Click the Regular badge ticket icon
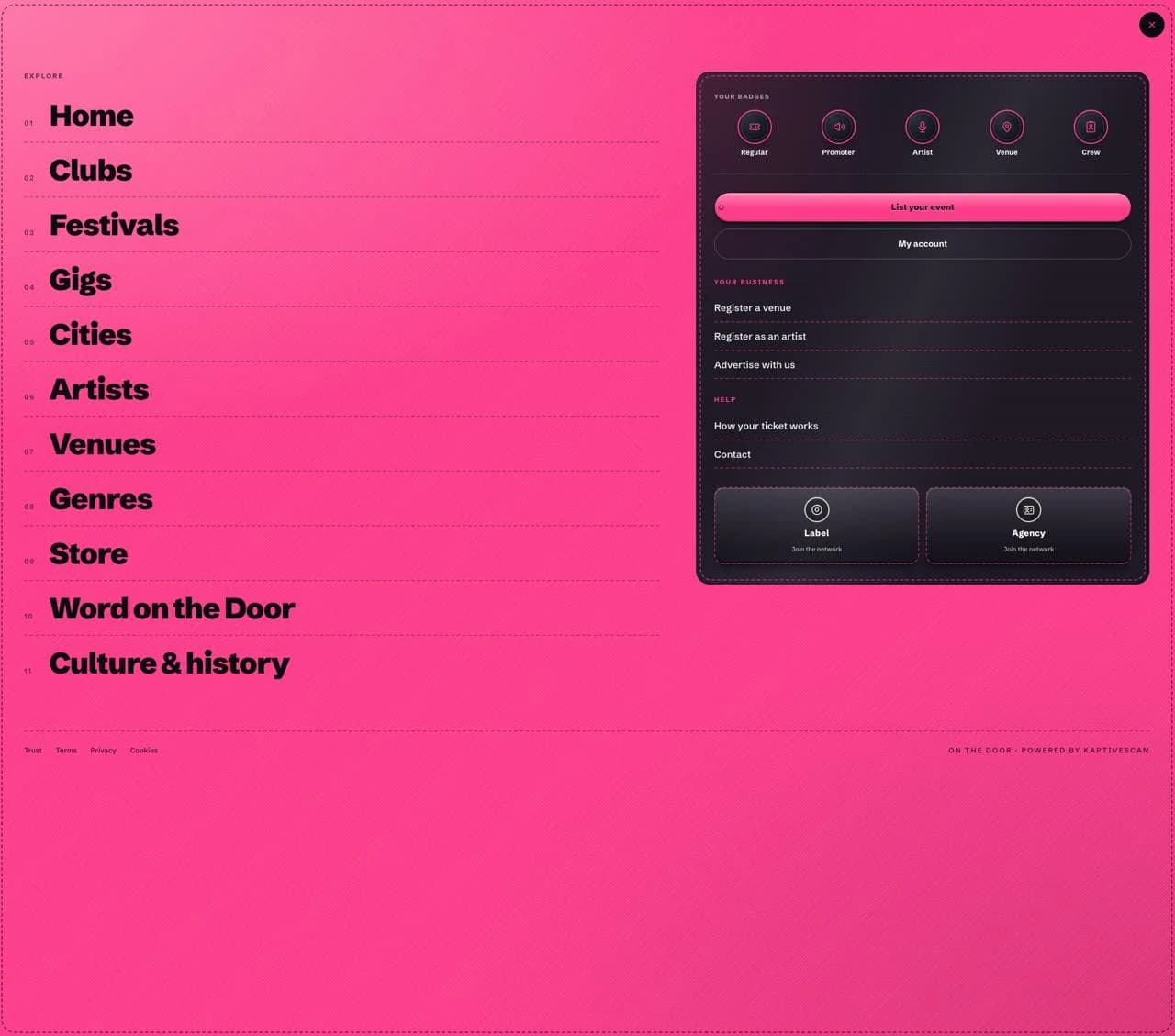The width and height of the screenshot is (1175, 1036). pyautogui.click(x=755, y=127)
